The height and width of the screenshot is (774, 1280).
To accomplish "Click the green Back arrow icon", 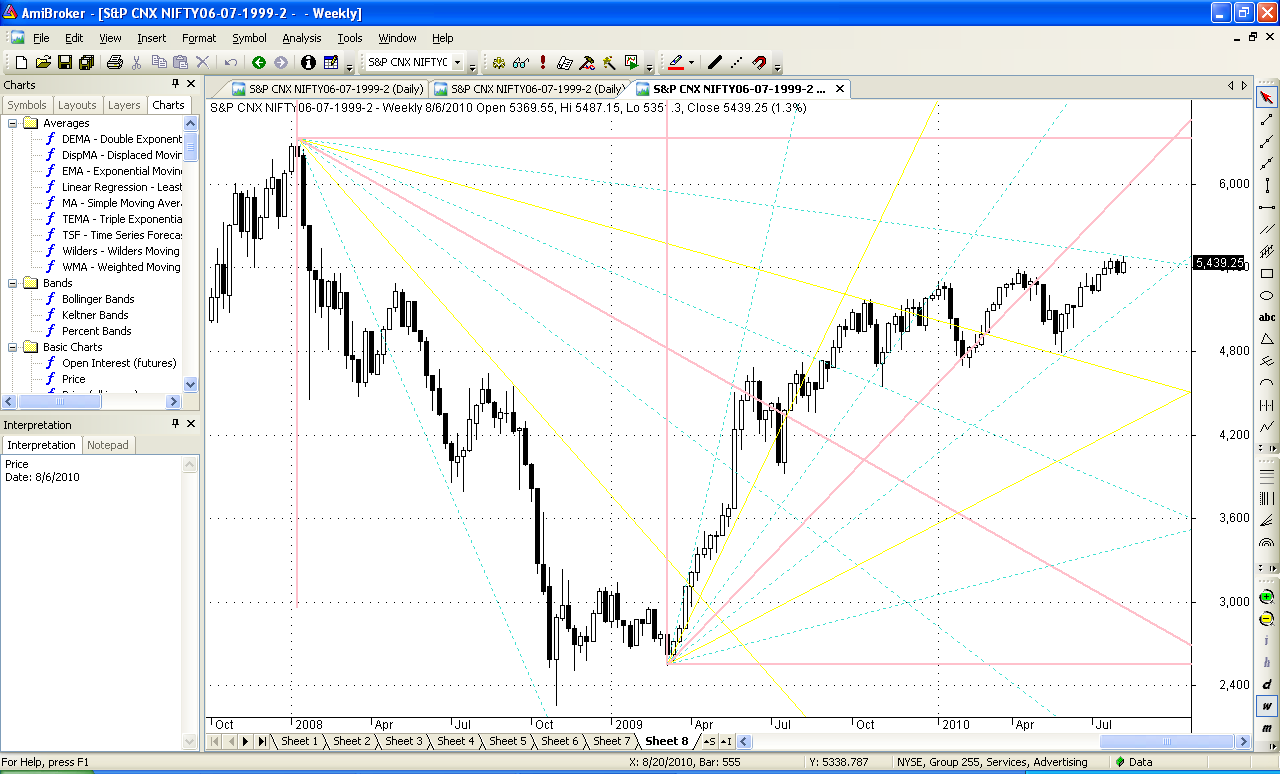I will click(259, 62).
